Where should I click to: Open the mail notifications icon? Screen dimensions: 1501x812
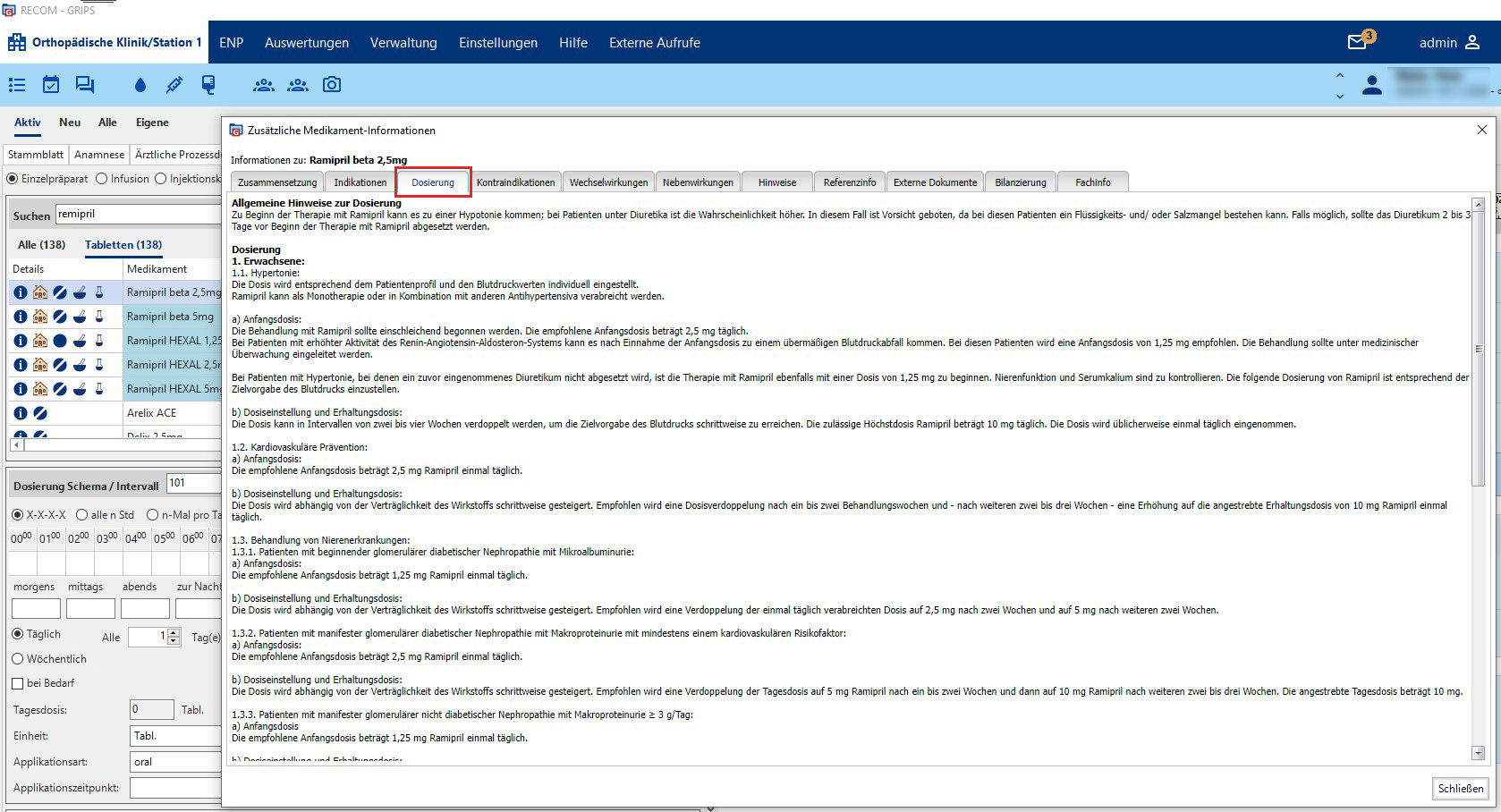pos(1358,42)
